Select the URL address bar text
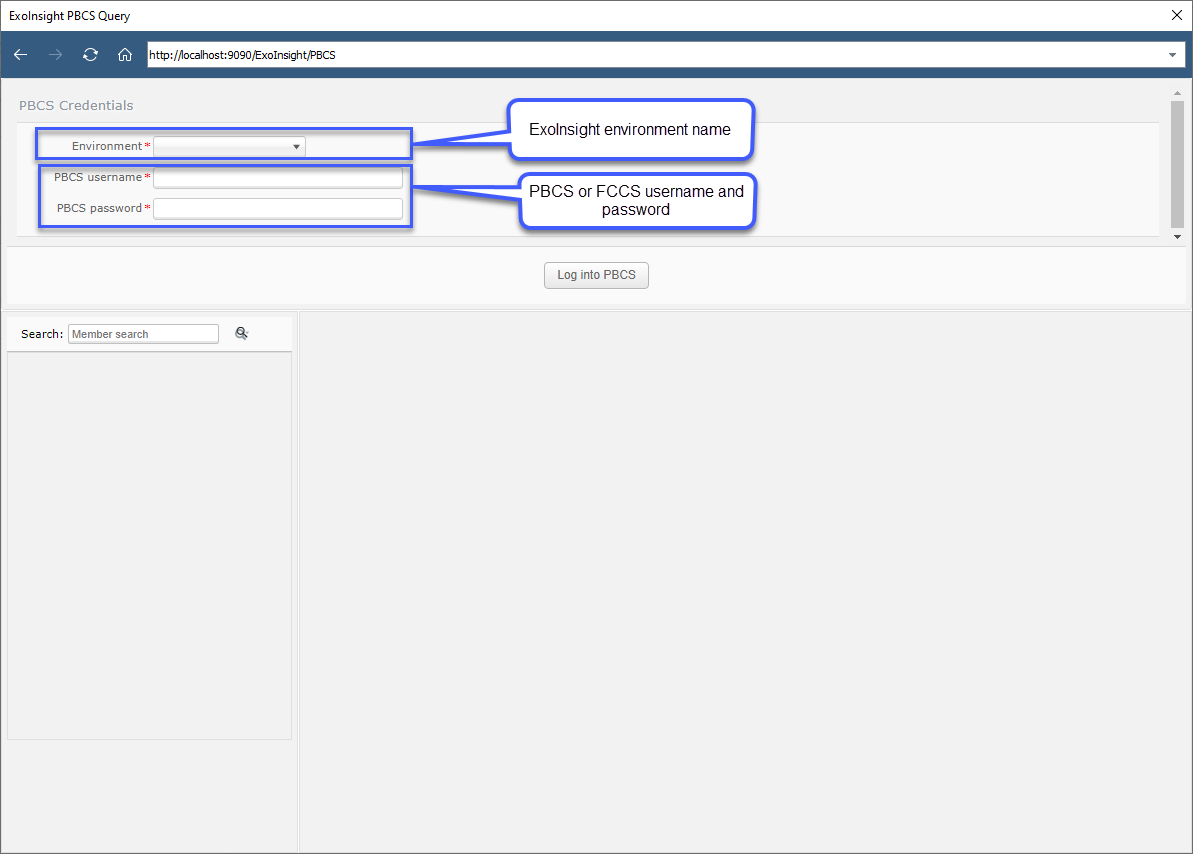 pos(243,55)
